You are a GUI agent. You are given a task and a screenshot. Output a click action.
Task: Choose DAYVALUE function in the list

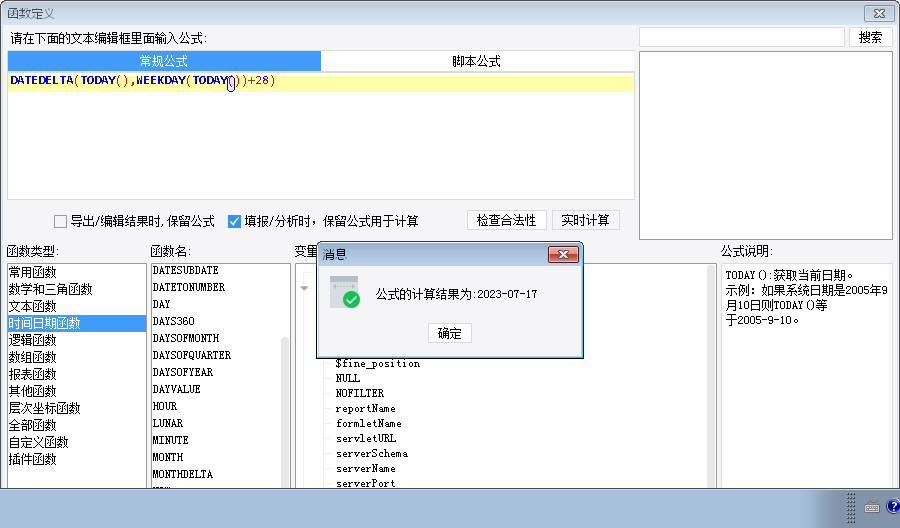coord(176,389)
